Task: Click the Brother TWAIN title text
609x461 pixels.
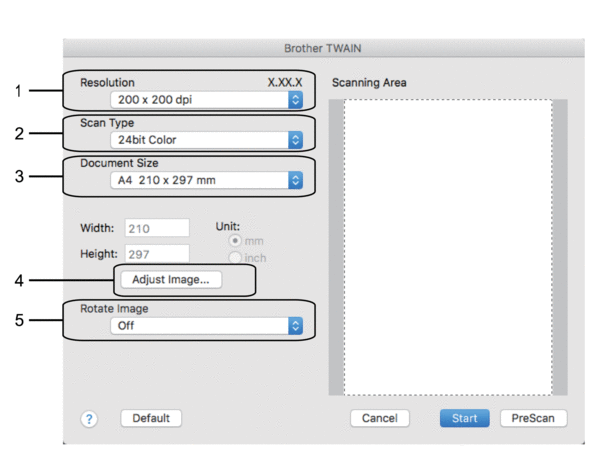Action: pyautogui.click(x=323, y=48)
